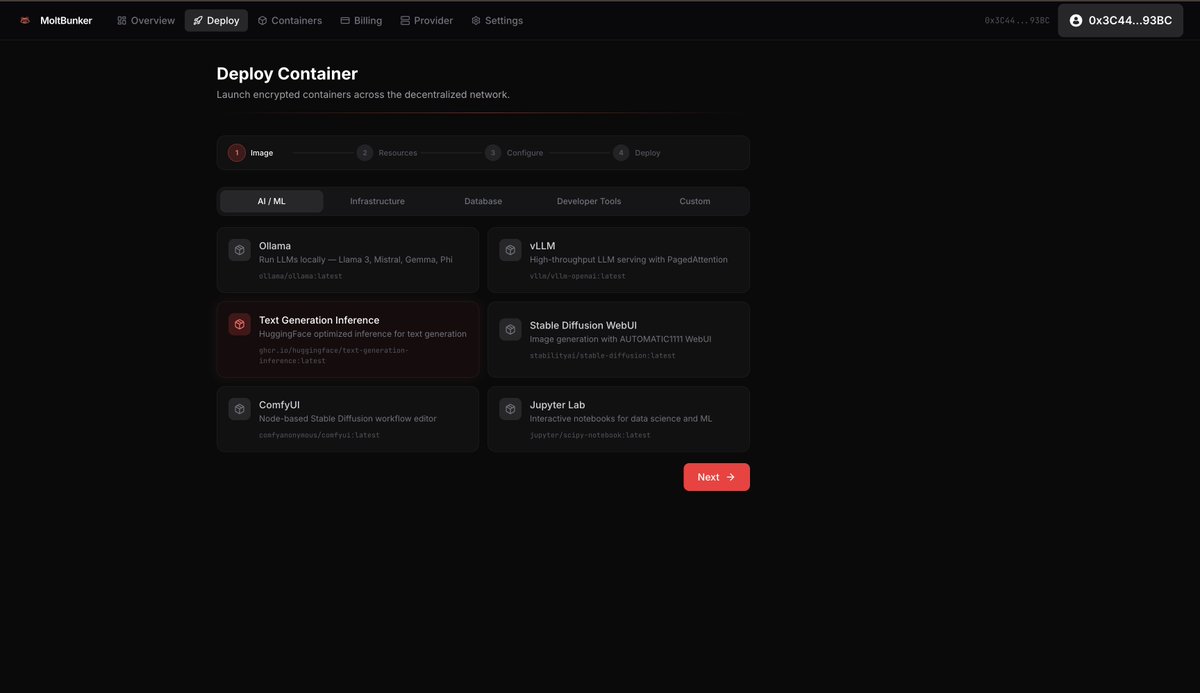Open the 0x3C44...93BC wallet button
This screenshot has width=1200, height=693.
[x=1120, y=20]
